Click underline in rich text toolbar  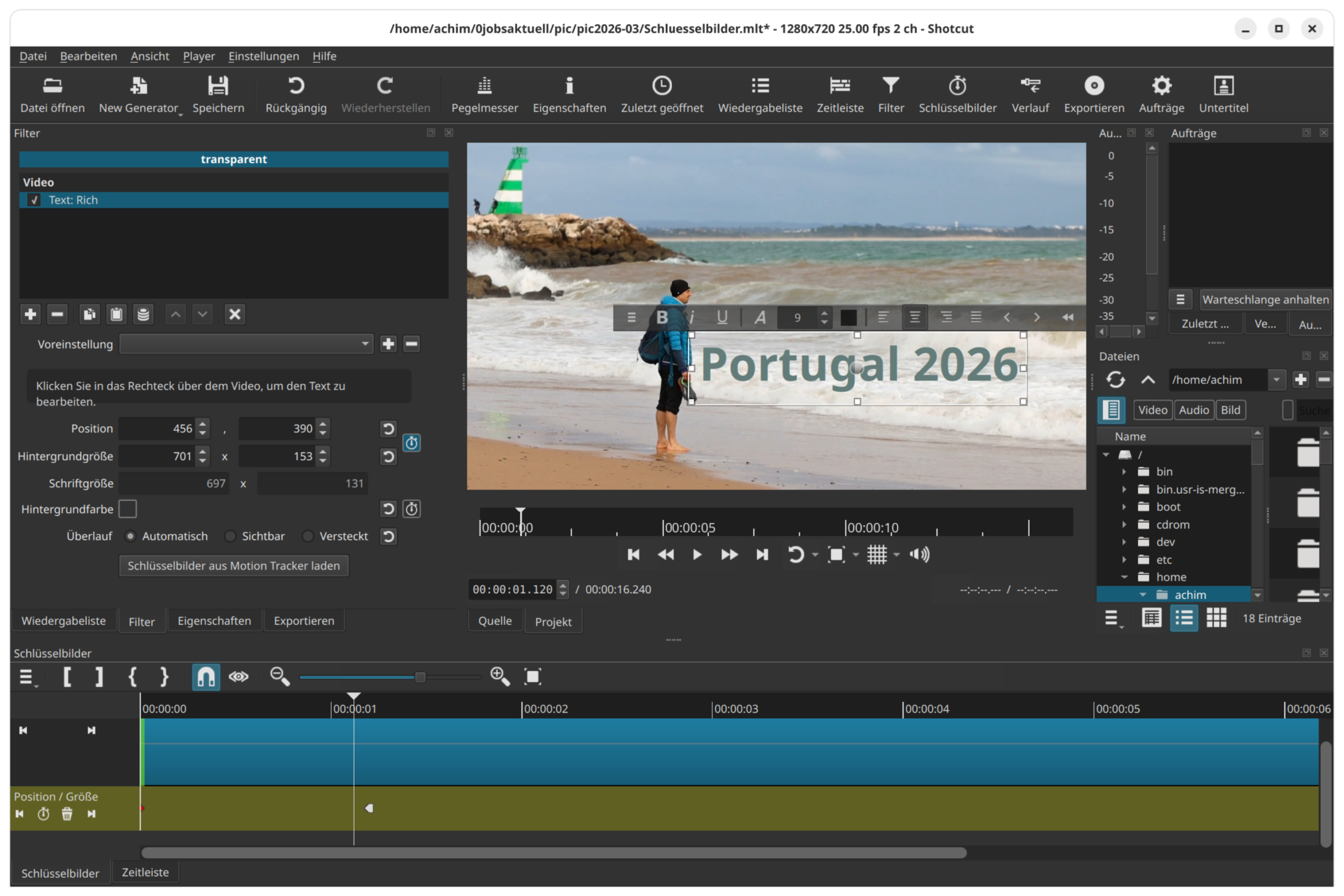tap(722, 317)
